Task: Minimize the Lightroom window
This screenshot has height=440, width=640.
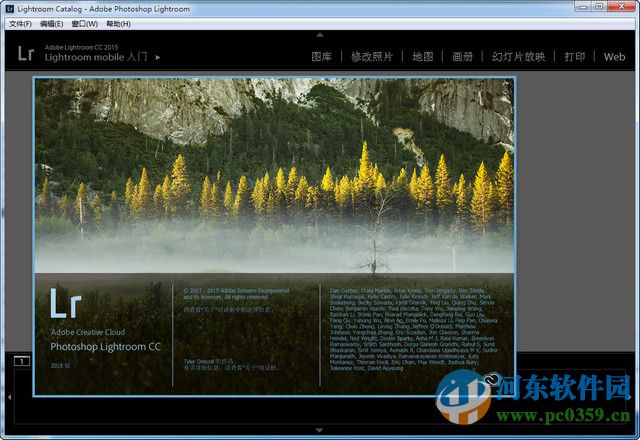Action: point(583,6)
